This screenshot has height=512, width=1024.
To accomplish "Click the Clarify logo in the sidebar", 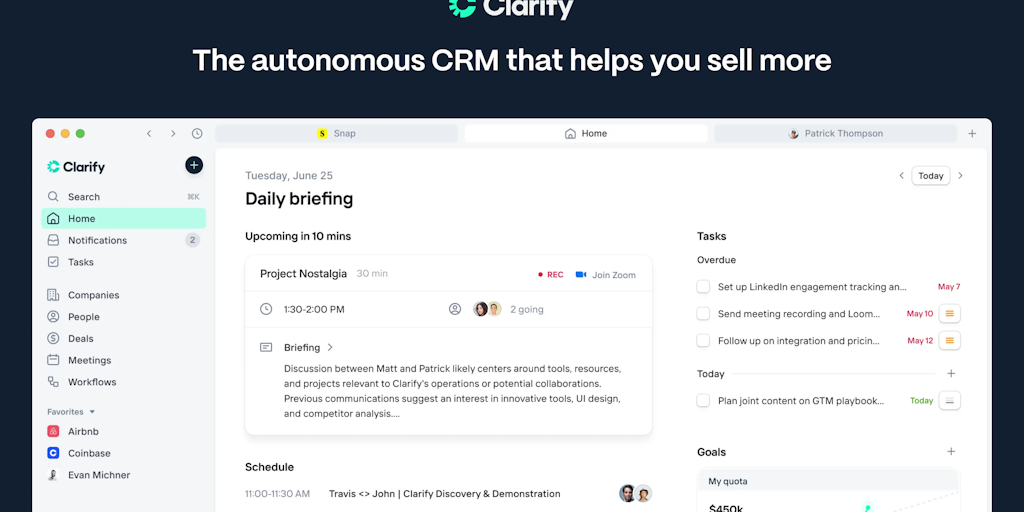I will click(76, 167).
